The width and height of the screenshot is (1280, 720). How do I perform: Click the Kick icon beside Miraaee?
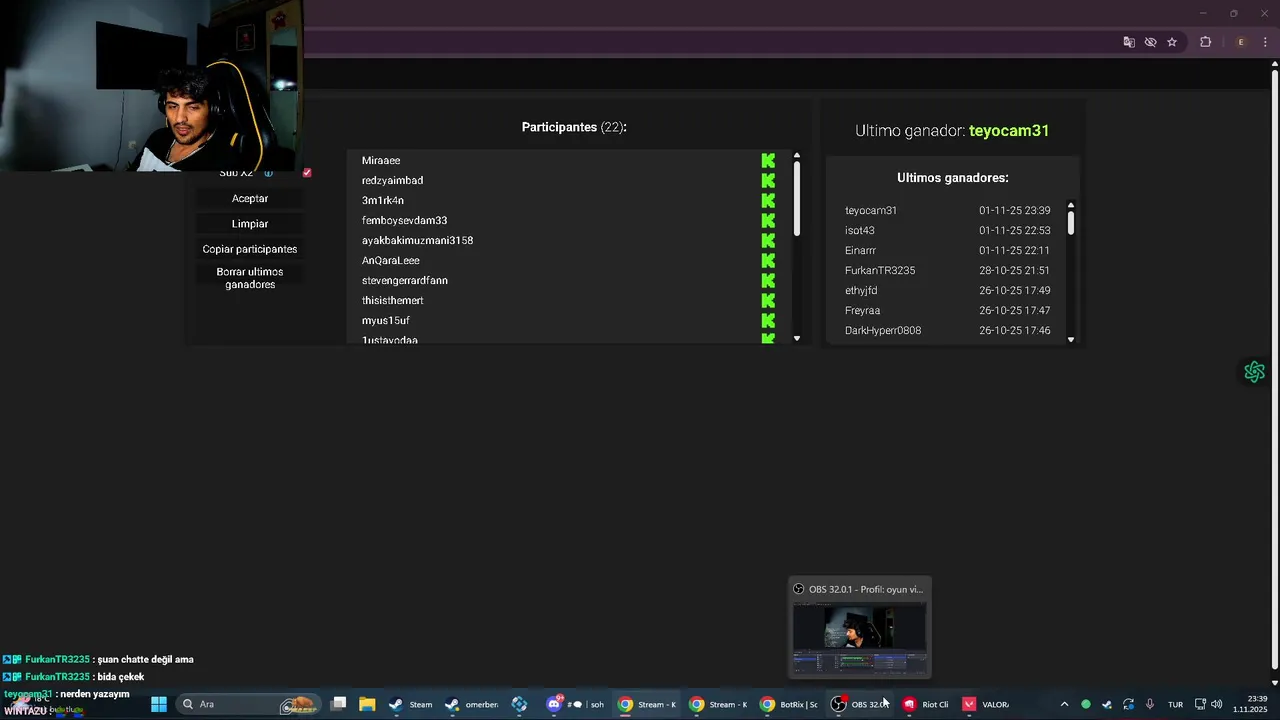coord(768,160)
